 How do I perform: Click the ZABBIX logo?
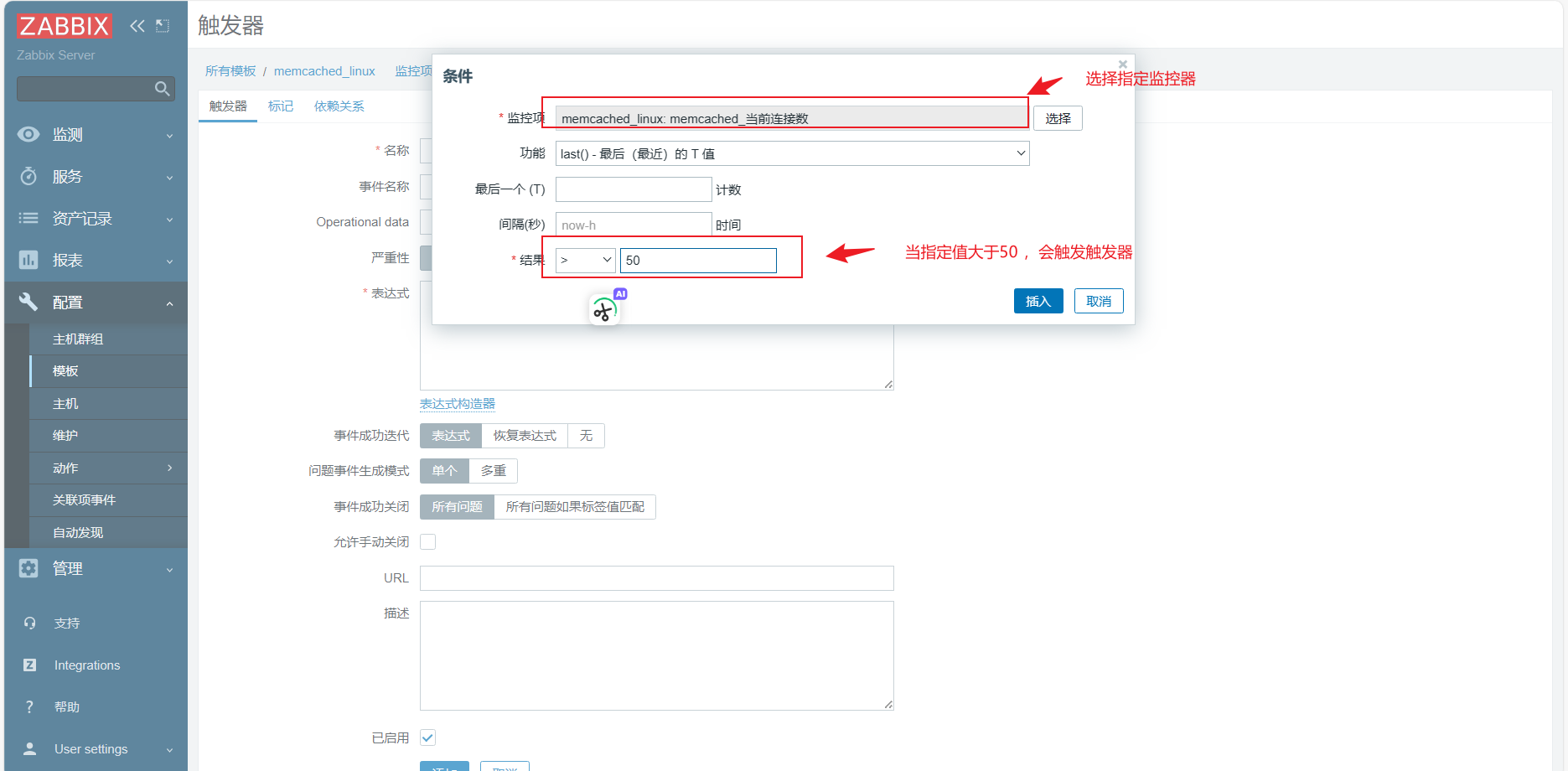point(64,26)
